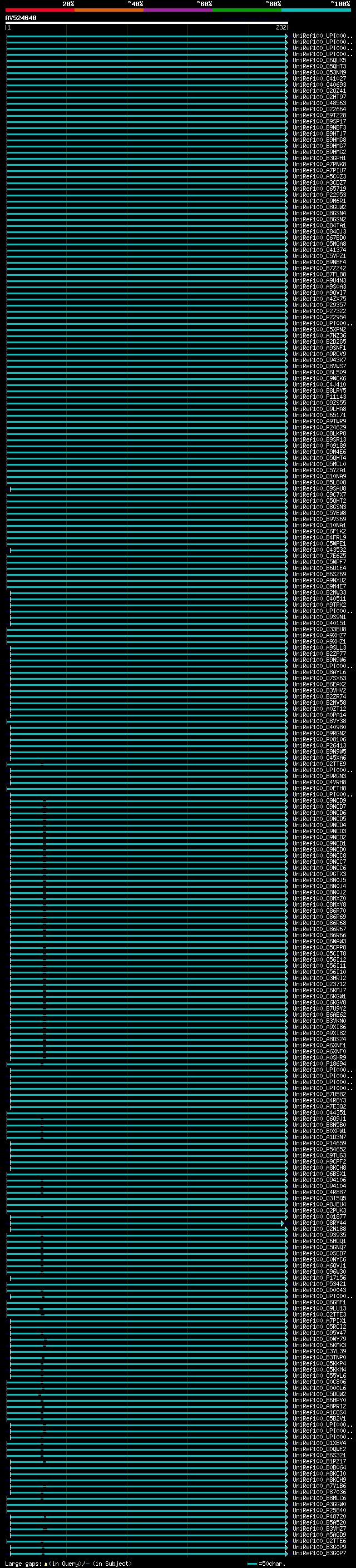The width and height of the screenshot is (356, 1568).
Task: Open hit UniRef100_A8DS24
Action: (319, 1039)
